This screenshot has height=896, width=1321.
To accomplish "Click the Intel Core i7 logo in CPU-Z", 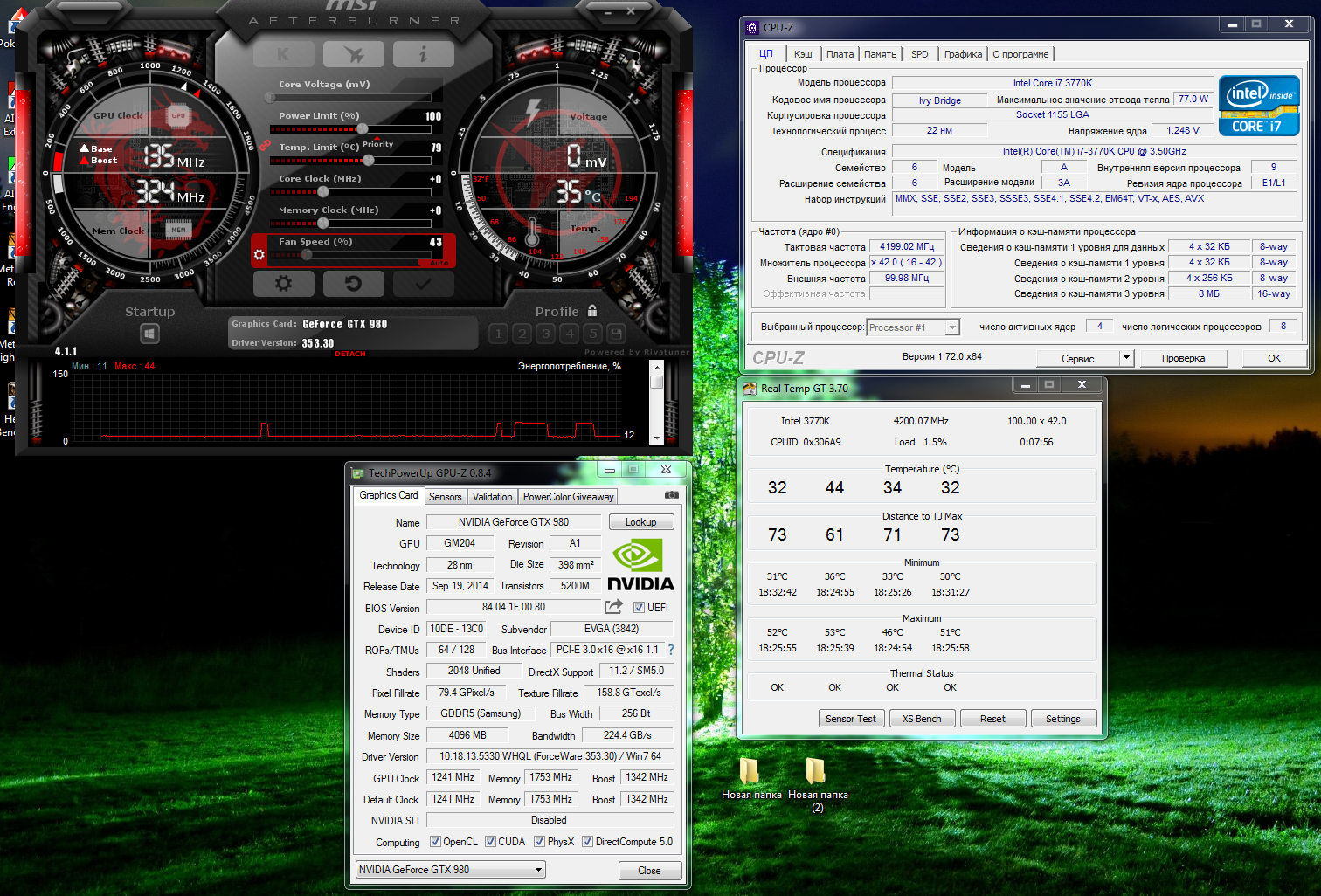I will tap(1259, 105).
